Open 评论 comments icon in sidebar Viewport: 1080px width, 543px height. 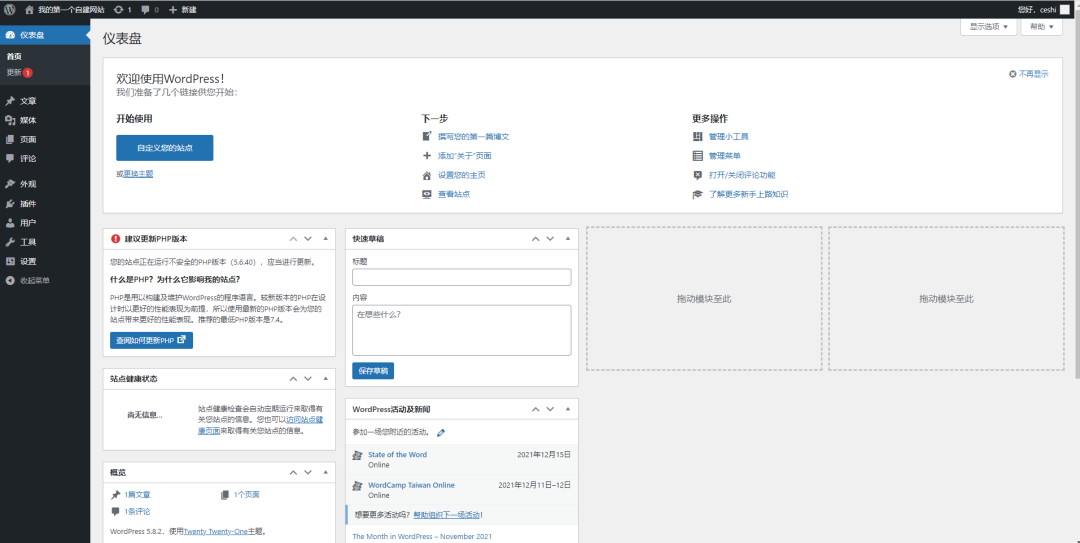[x=10, y=158]
